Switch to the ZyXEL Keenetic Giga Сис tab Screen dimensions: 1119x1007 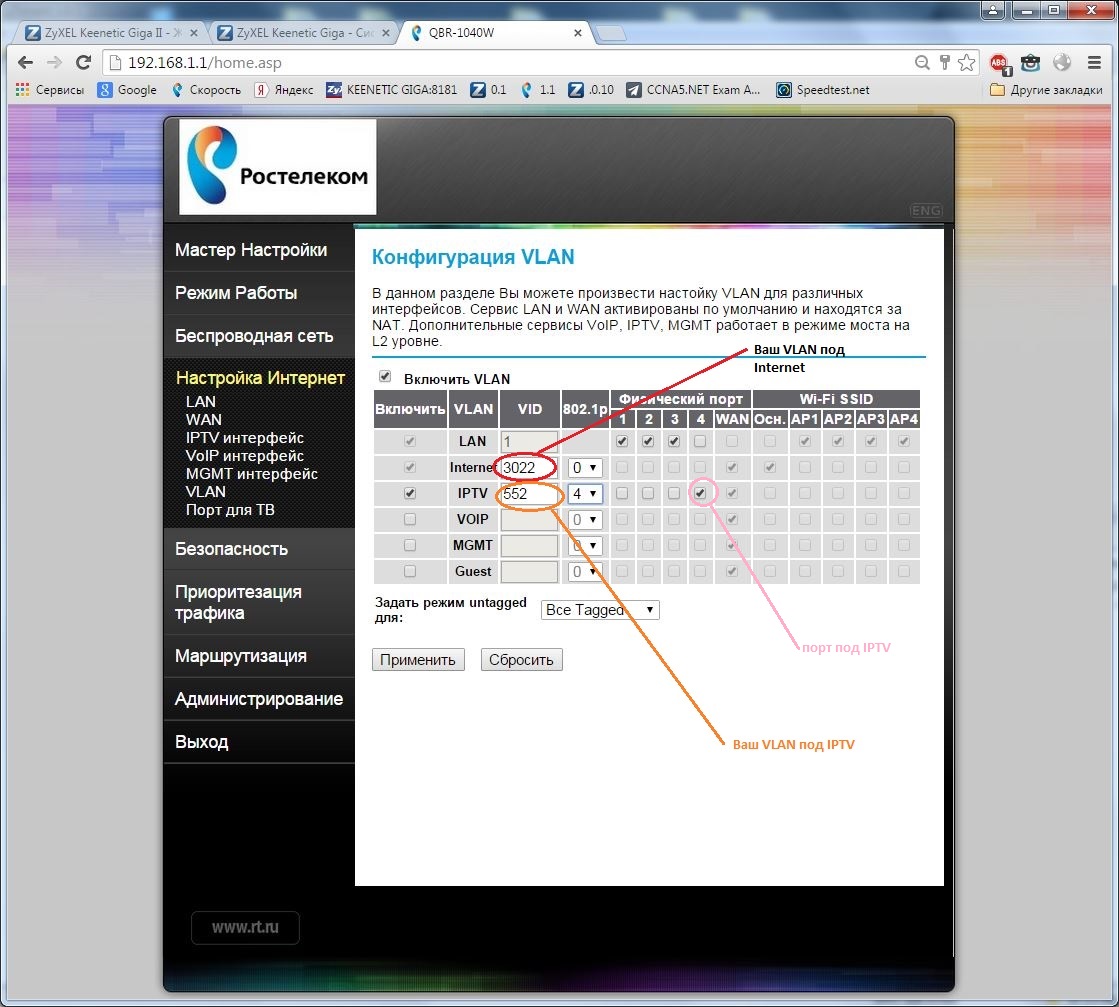click(304, 33)
